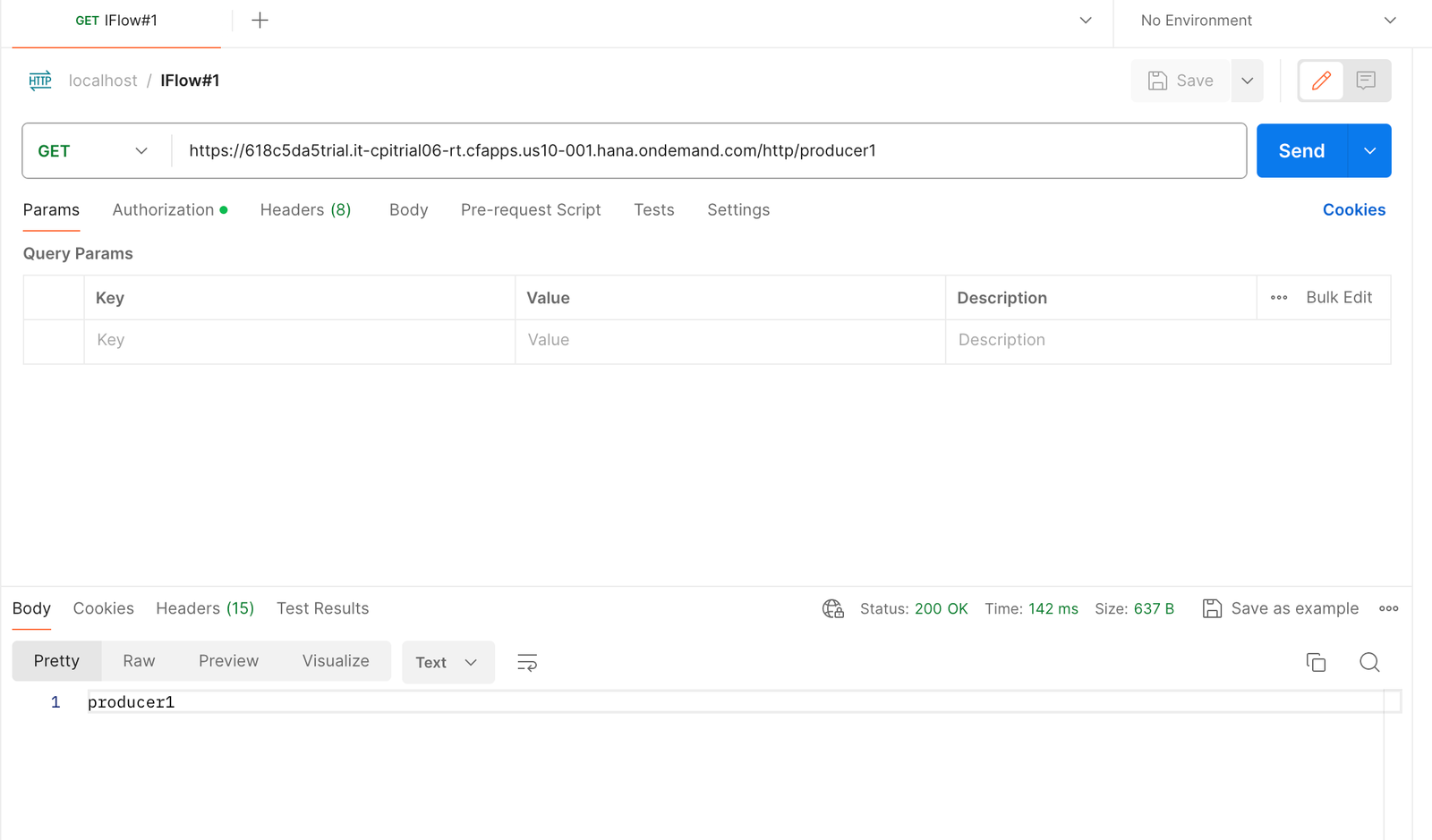The image size is (1432, 840).
Task: Copy response body with copy icon
Action: pos(1316,662)
